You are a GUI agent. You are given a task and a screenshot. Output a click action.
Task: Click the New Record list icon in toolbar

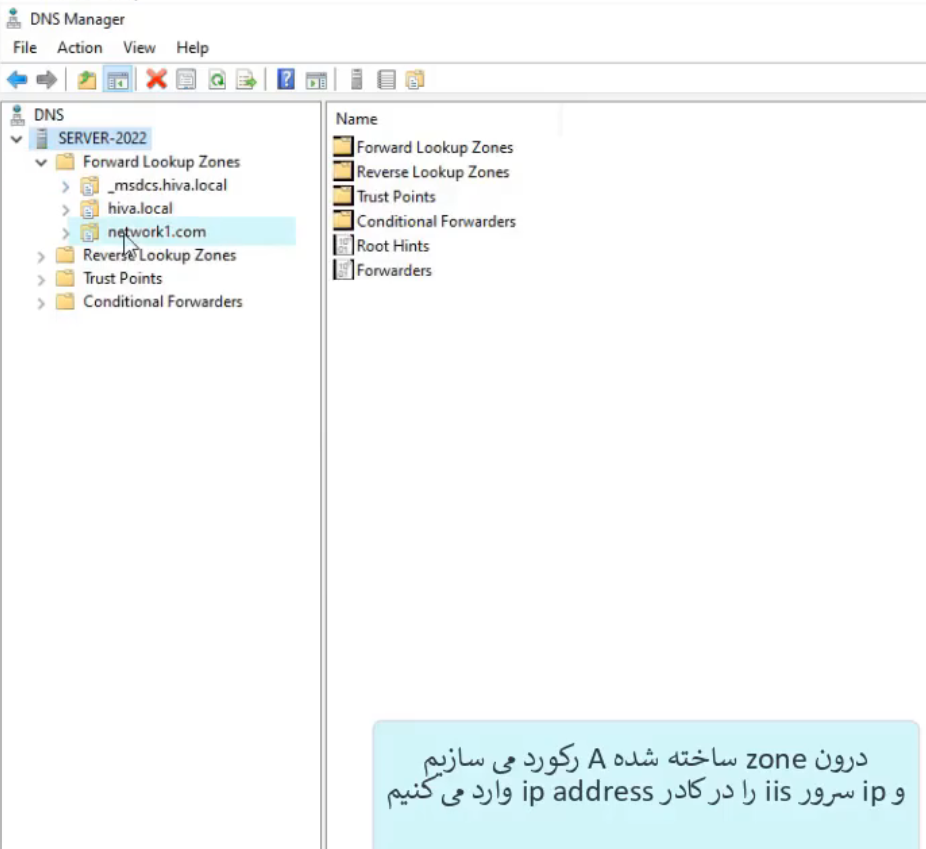(x=386, y=79)
